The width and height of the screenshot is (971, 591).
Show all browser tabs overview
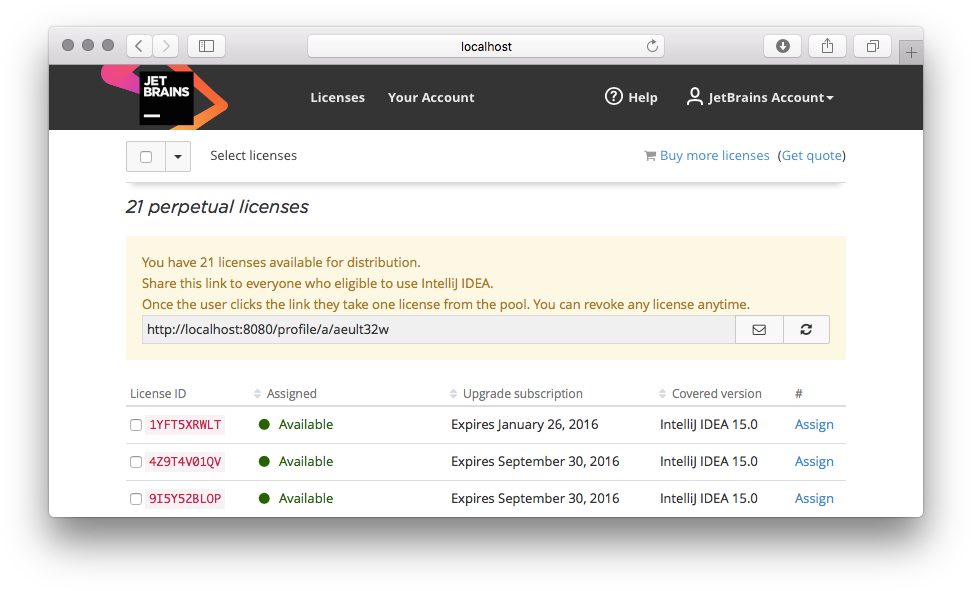pos(873,46)
